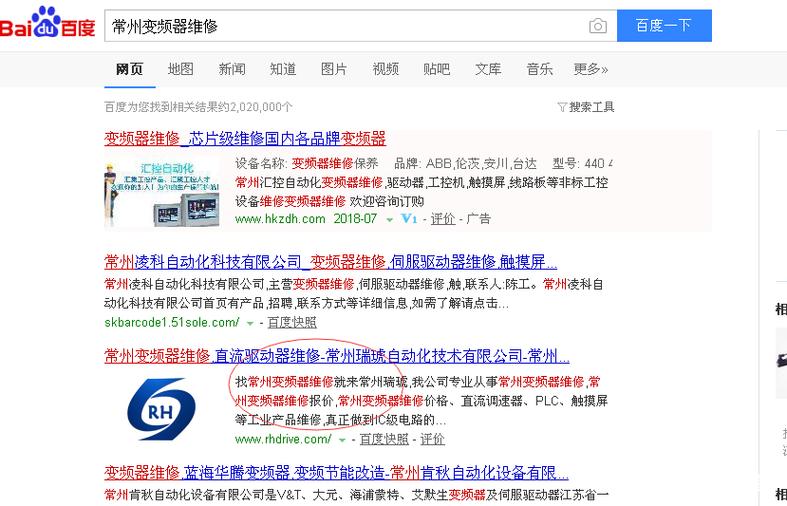This screenshot has width=787, height=506.
Task: Expand dropdown arrow next to www.rhdrive.com
Action: click(342, 440)
